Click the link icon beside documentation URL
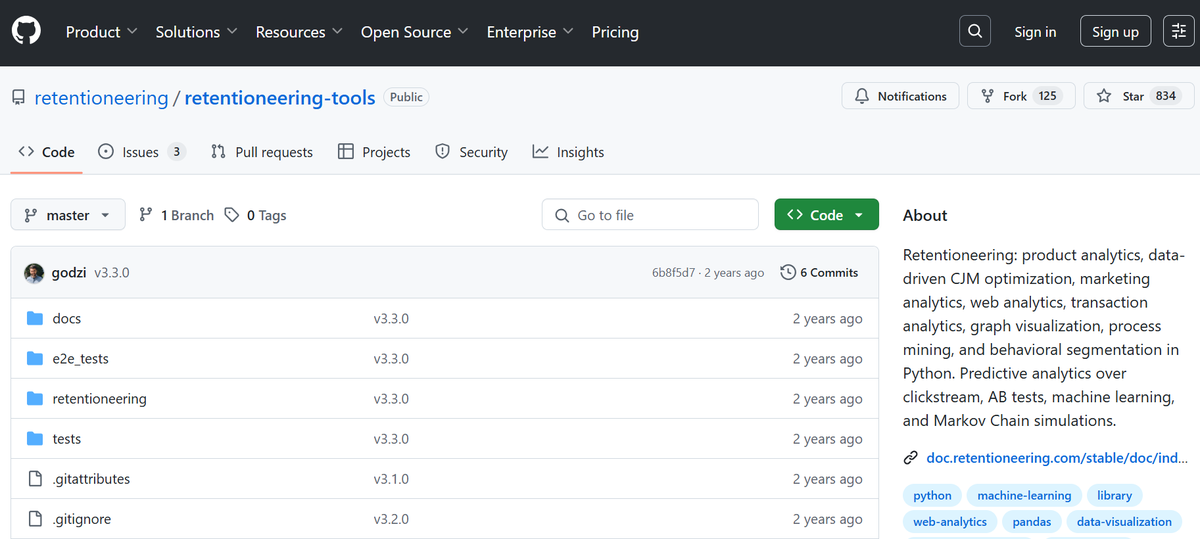1200x539 pixels. pyautogui.click(x=911, y=458)
